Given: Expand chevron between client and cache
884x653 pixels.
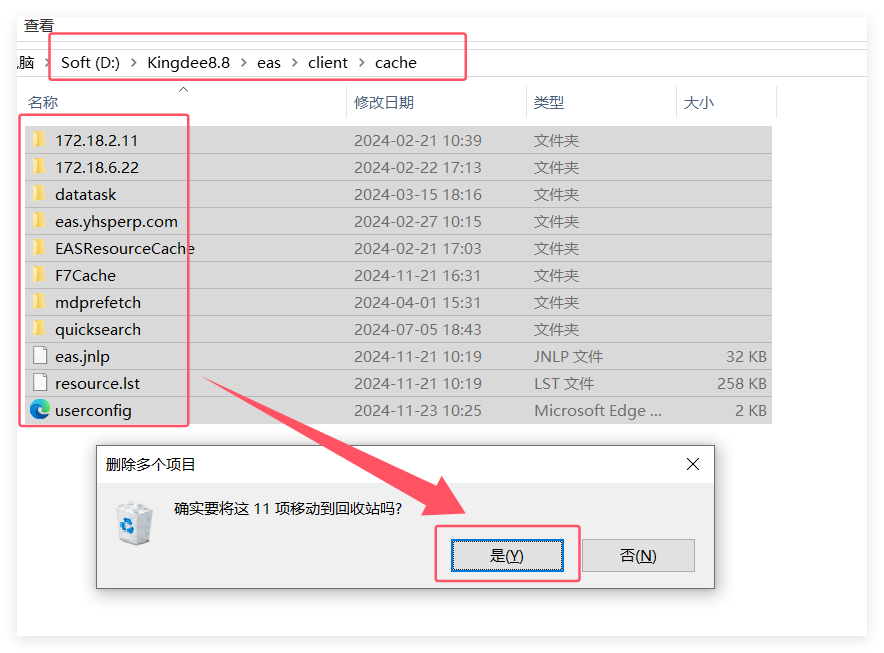Looking at the screenshot, I should tap(361, 63).
